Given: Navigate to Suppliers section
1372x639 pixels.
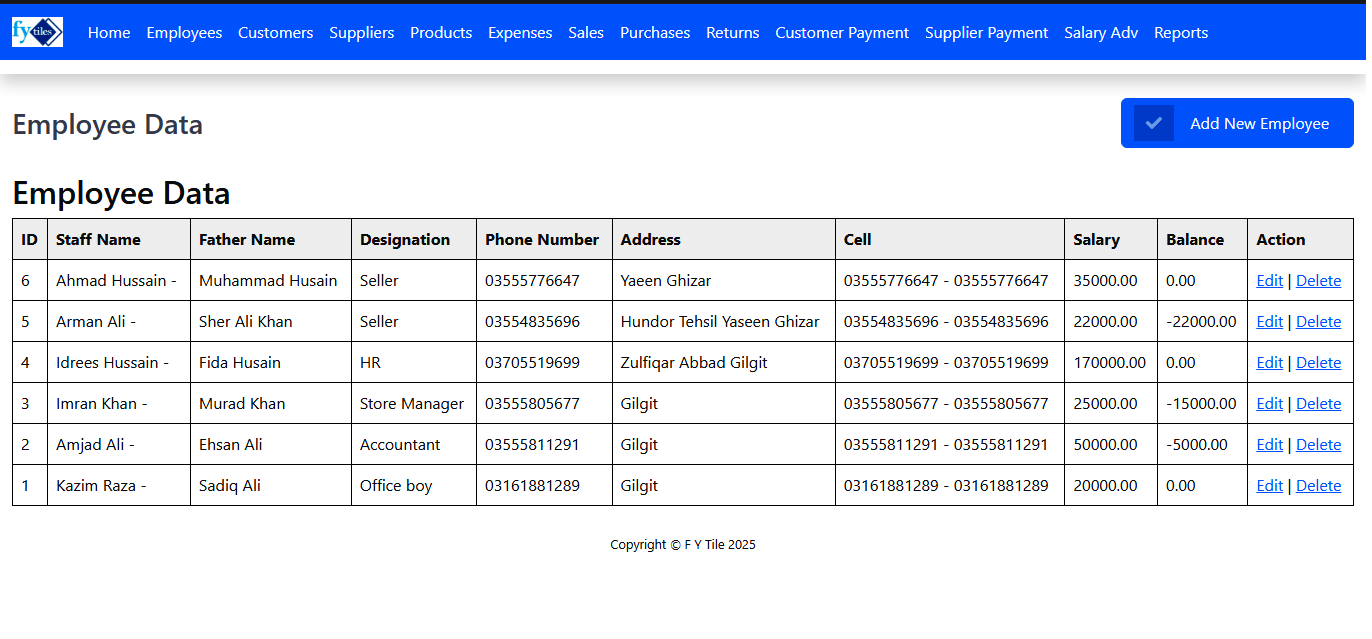Looking at the screenshot, I should (x=361, y=33).
